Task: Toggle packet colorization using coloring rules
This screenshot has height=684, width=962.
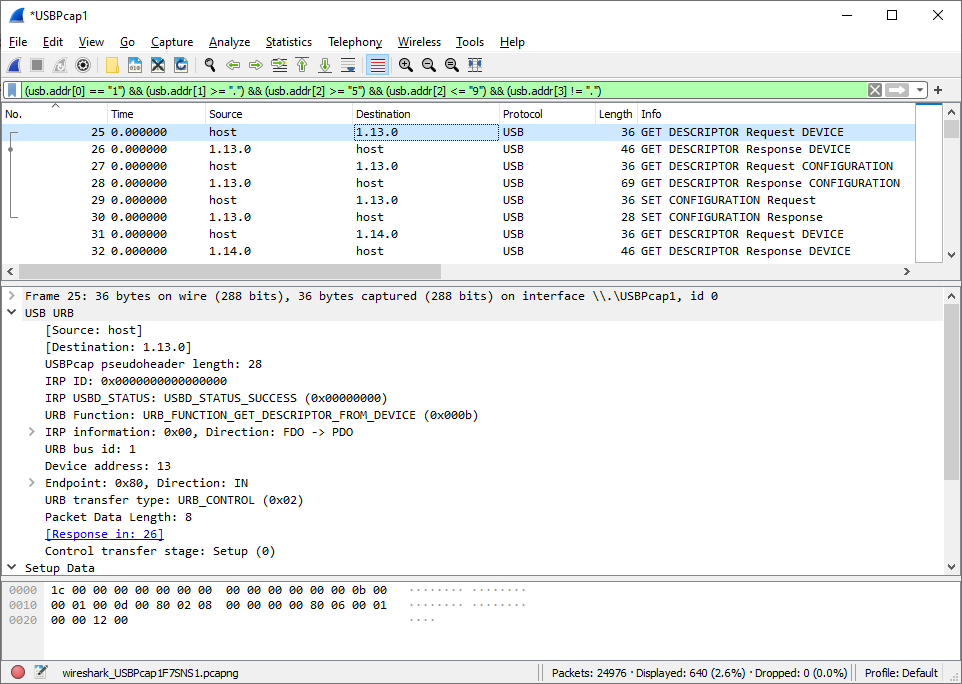Action: click(x=377, y=65)
